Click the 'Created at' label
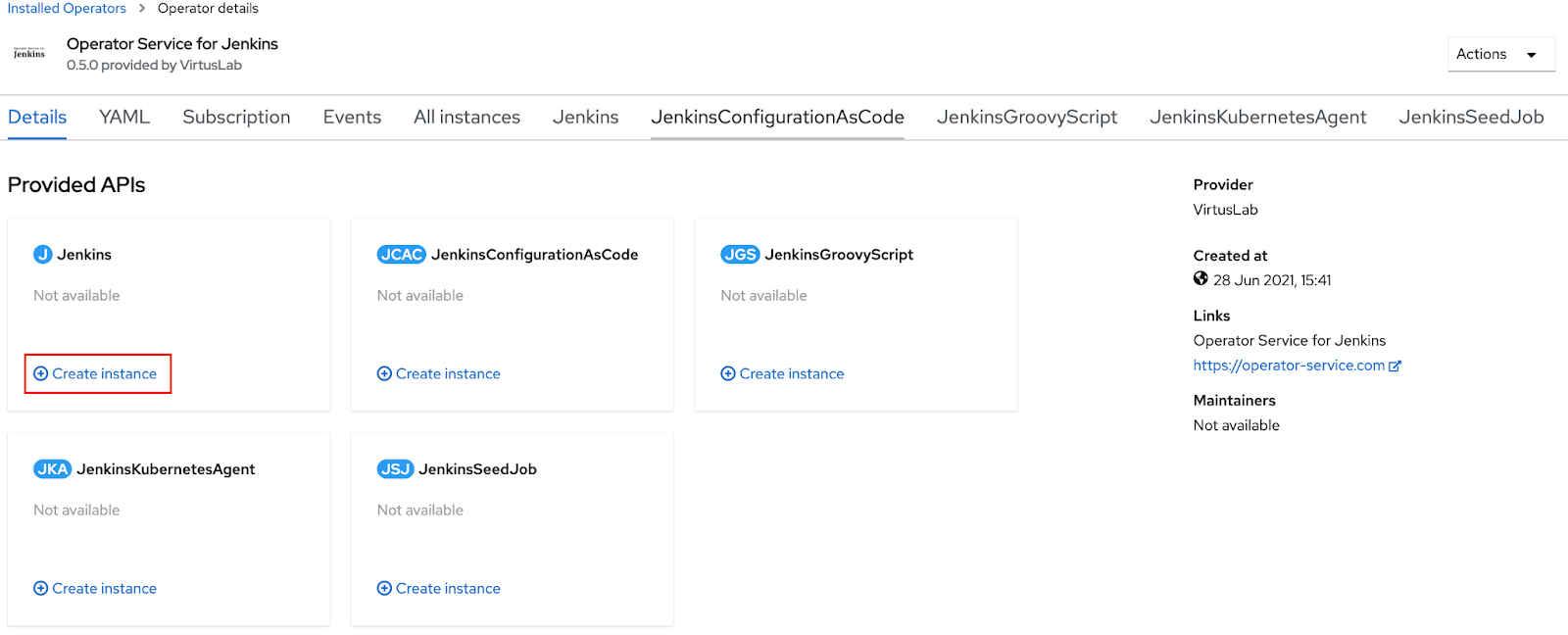 1230,256
